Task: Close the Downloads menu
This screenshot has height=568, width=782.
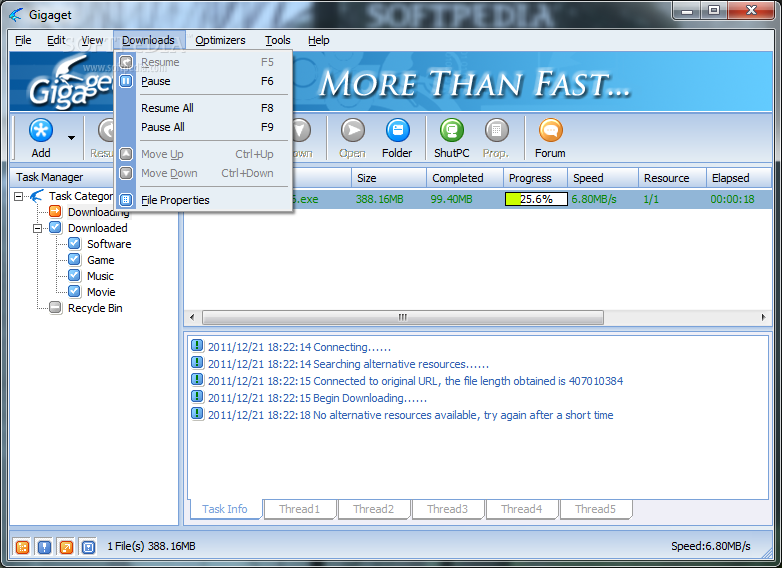Action: (149, 40)
